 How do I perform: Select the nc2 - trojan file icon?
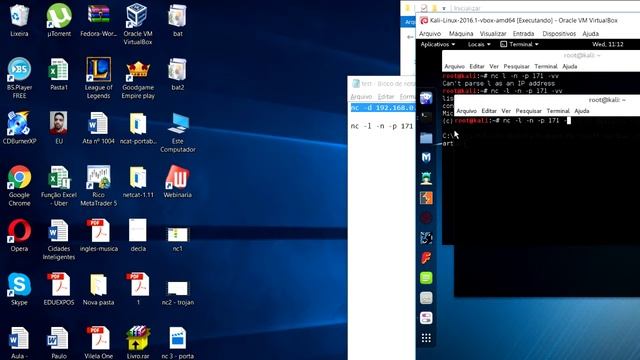(x=178, y=292)
